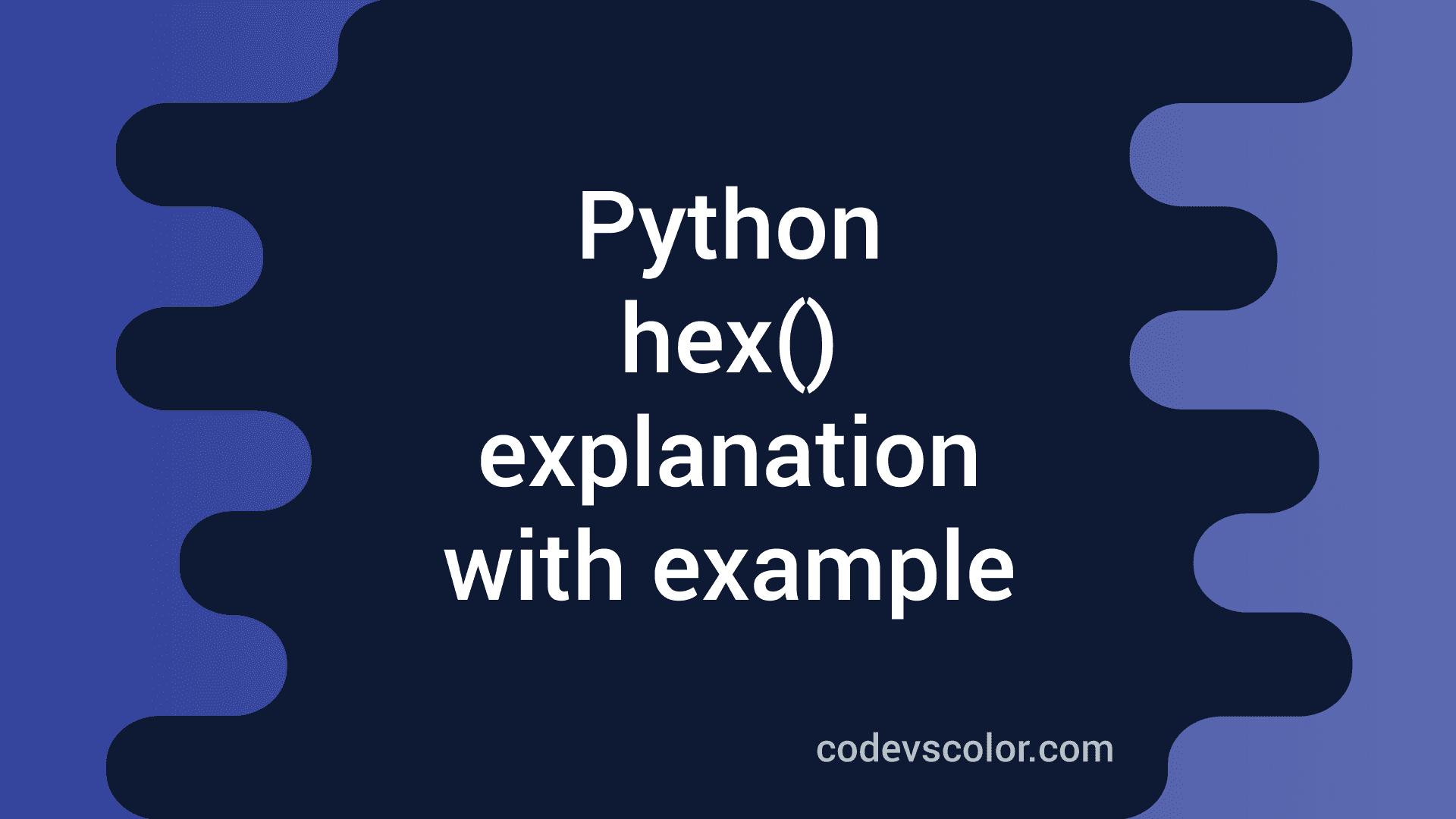Click the dark navy blob shape
Viewport: 1456px width, 819px height.
(x=728, y=410)
